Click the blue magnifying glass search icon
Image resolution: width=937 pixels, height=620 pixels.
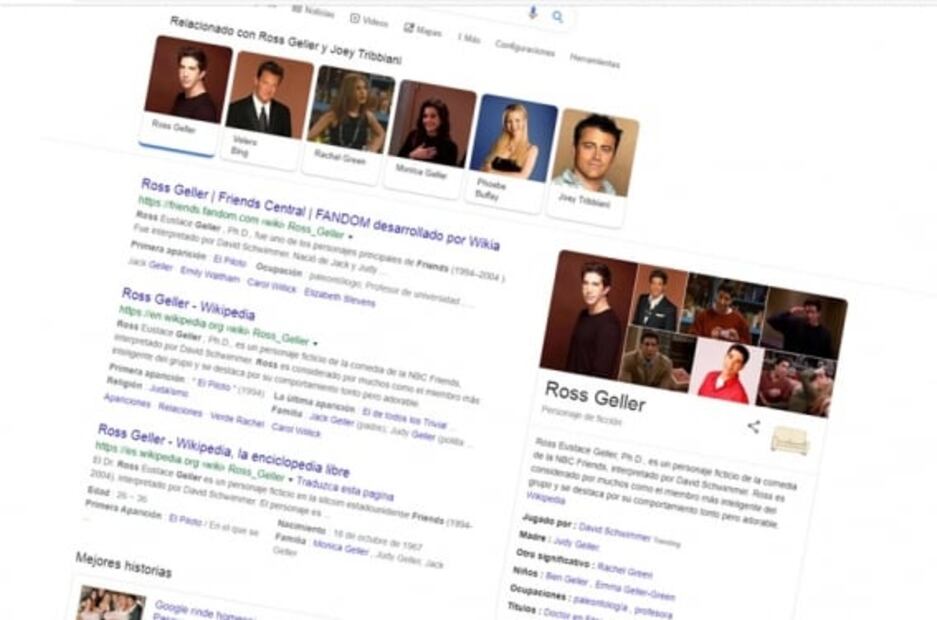(x=558, y=17)
